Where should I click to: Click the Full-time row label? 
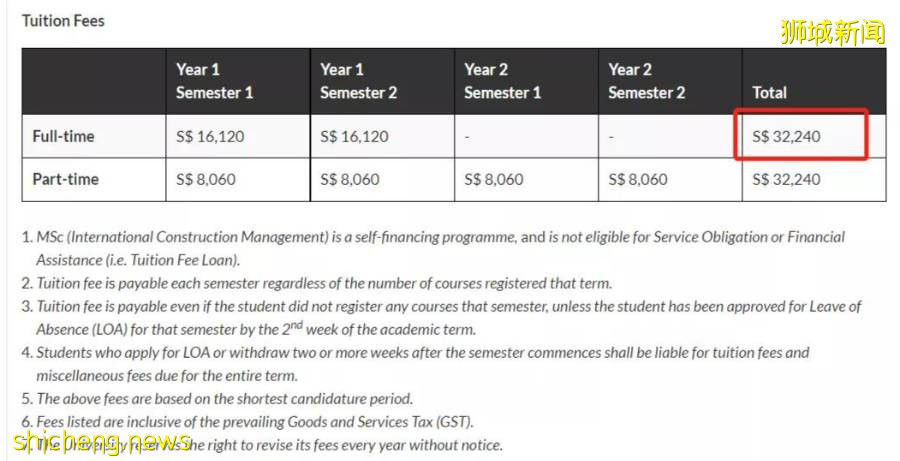point(63,136)
